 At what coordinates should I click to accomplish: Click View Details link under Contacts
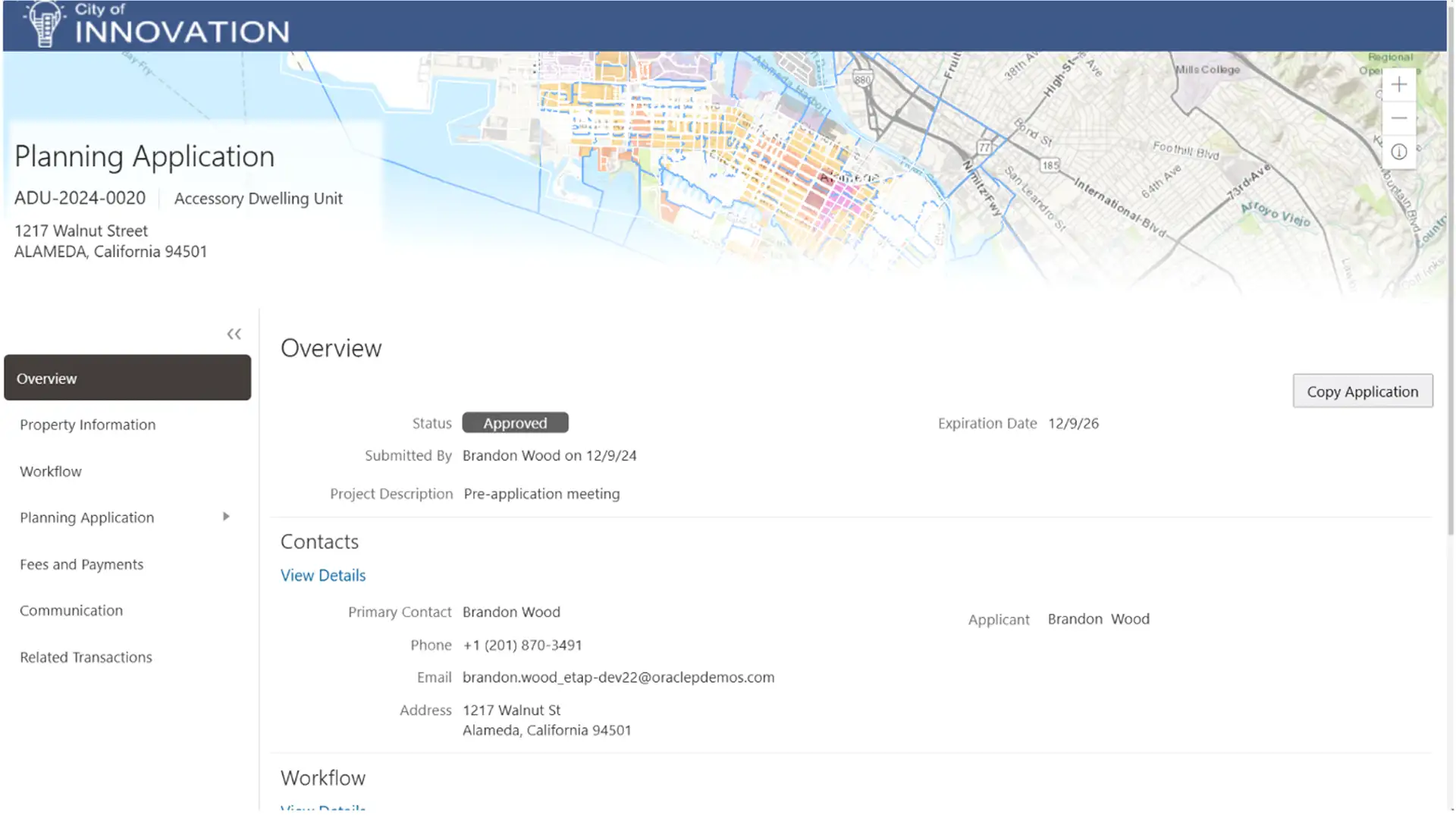tap(323, 576)
